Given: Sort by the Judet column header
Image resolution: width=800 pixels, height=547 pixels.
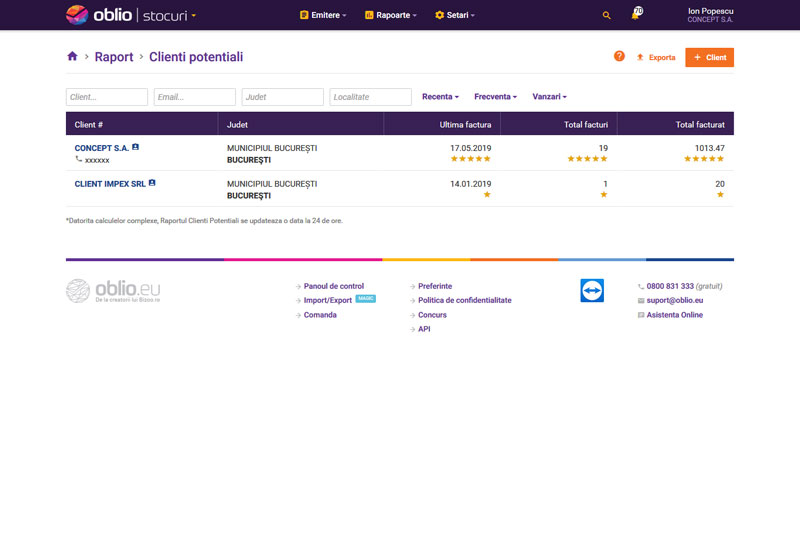Looking at the screenshot, I should tap(301, 124).
